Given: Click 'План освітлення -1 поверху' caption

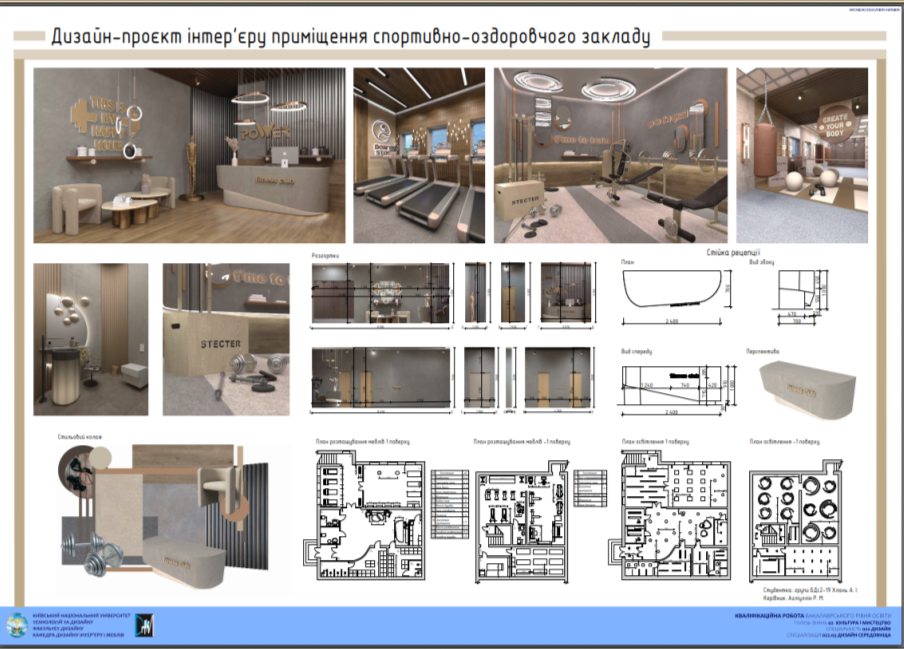Looking at the screenshot, I should (785, 442).
